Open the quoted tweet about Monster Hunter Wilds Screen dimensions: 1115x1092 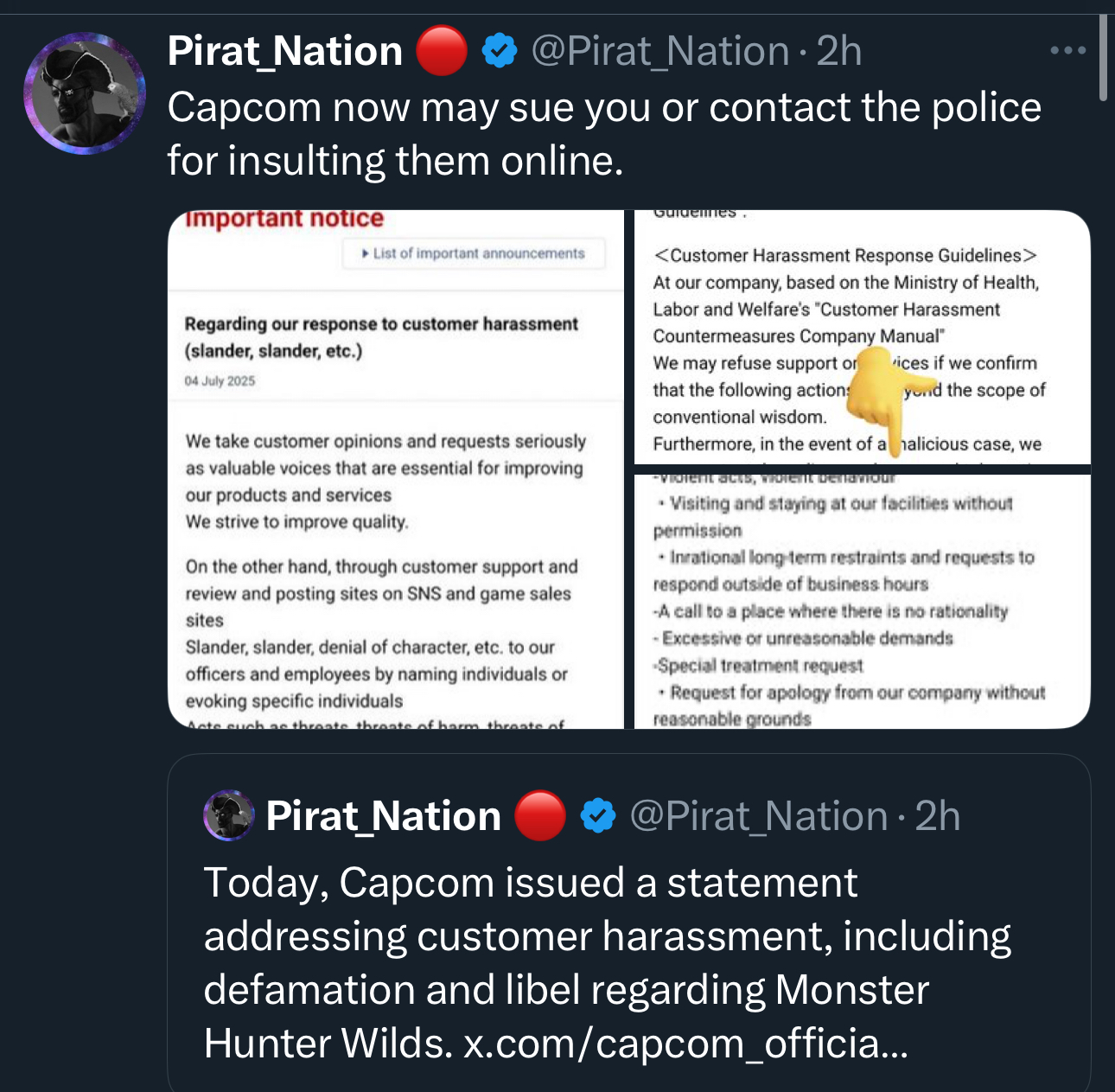click(629, 923)
